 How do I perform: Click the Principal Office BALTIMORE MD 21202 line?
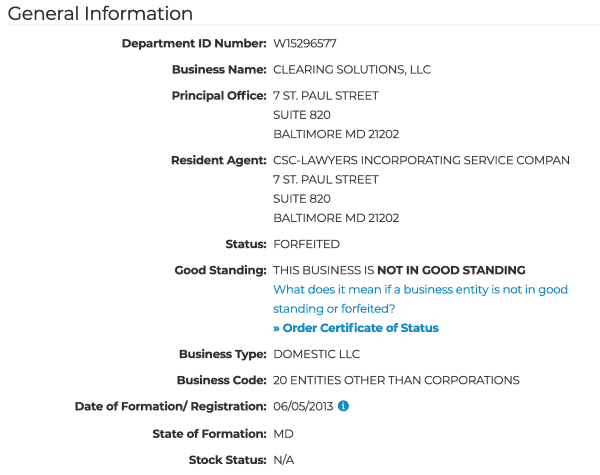pos(336,134)
